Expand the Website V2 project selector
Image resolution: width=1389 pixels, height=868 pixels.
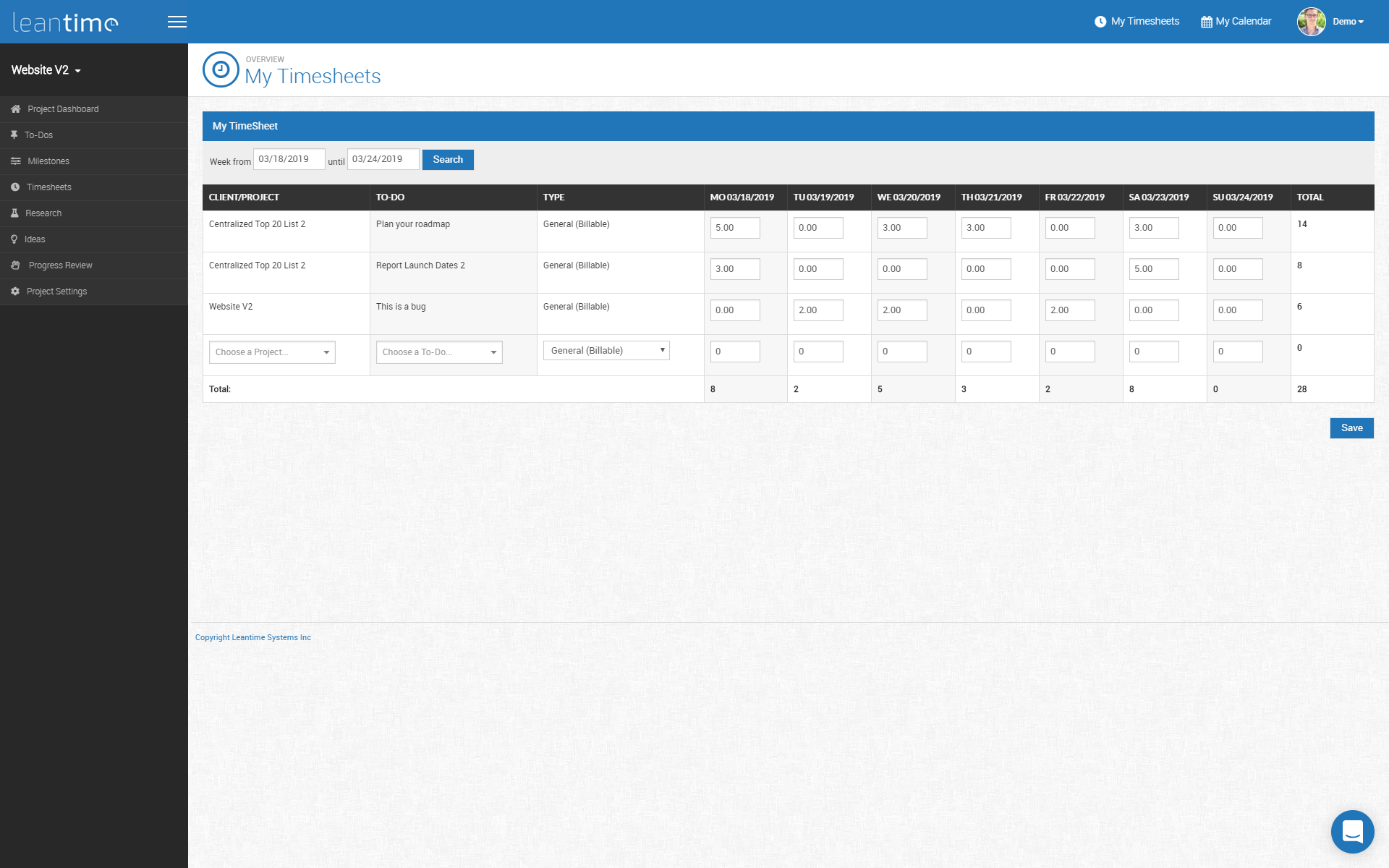[46, 70]
